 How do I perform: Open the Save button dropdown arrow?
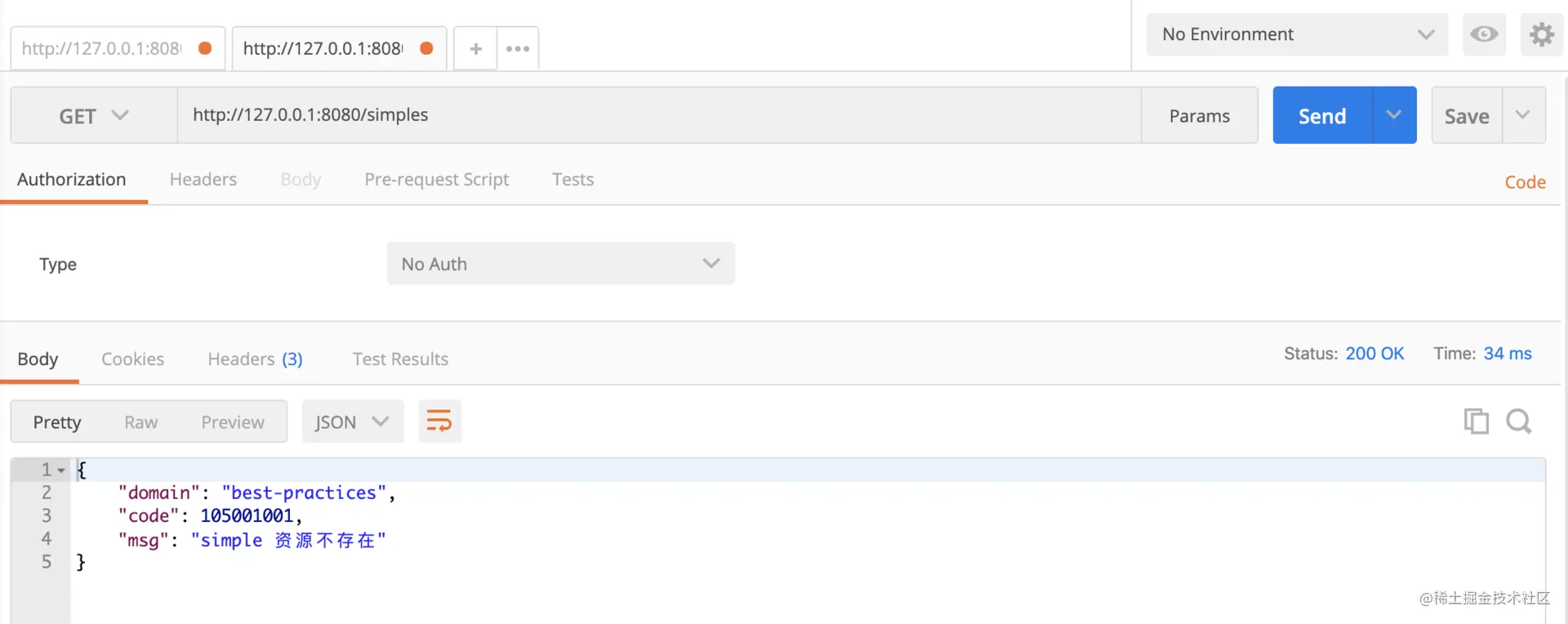click(1523, 115)
